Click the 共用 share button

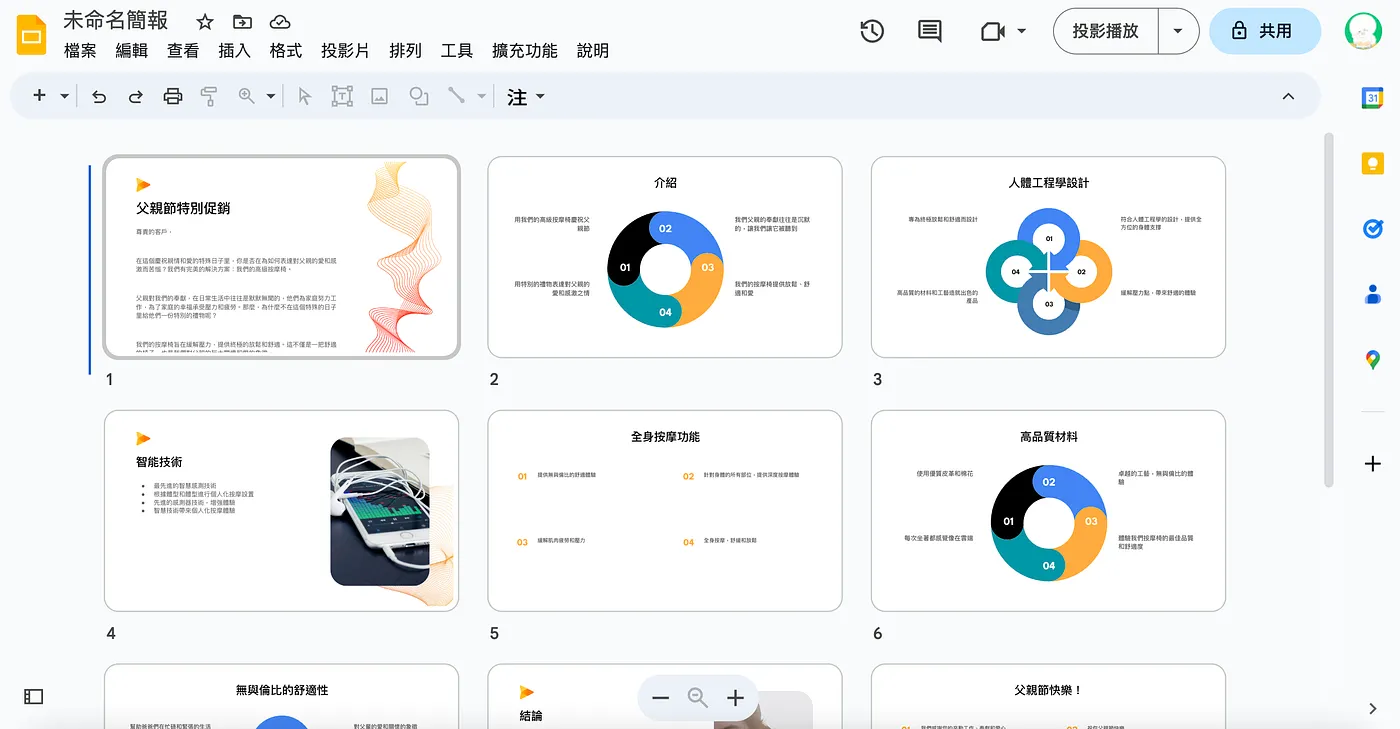click(1265, 31)
